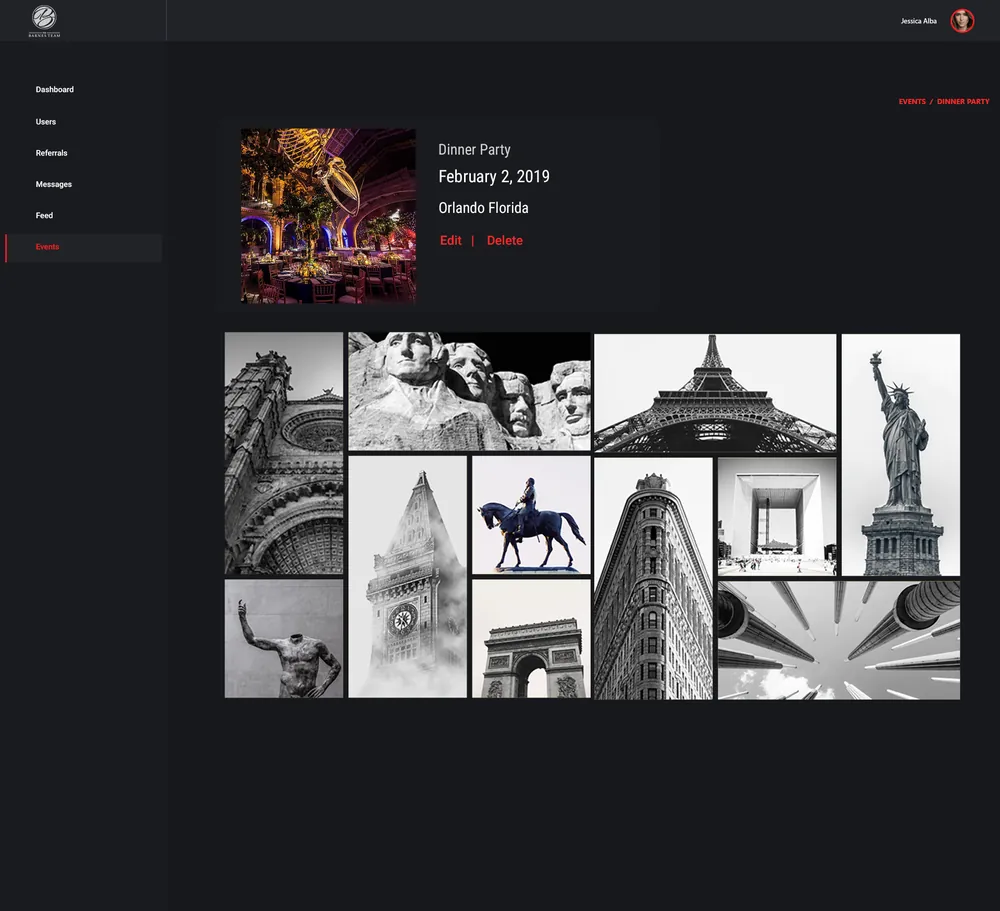
Task: Open the Referrals page
Action: point(52,153)
